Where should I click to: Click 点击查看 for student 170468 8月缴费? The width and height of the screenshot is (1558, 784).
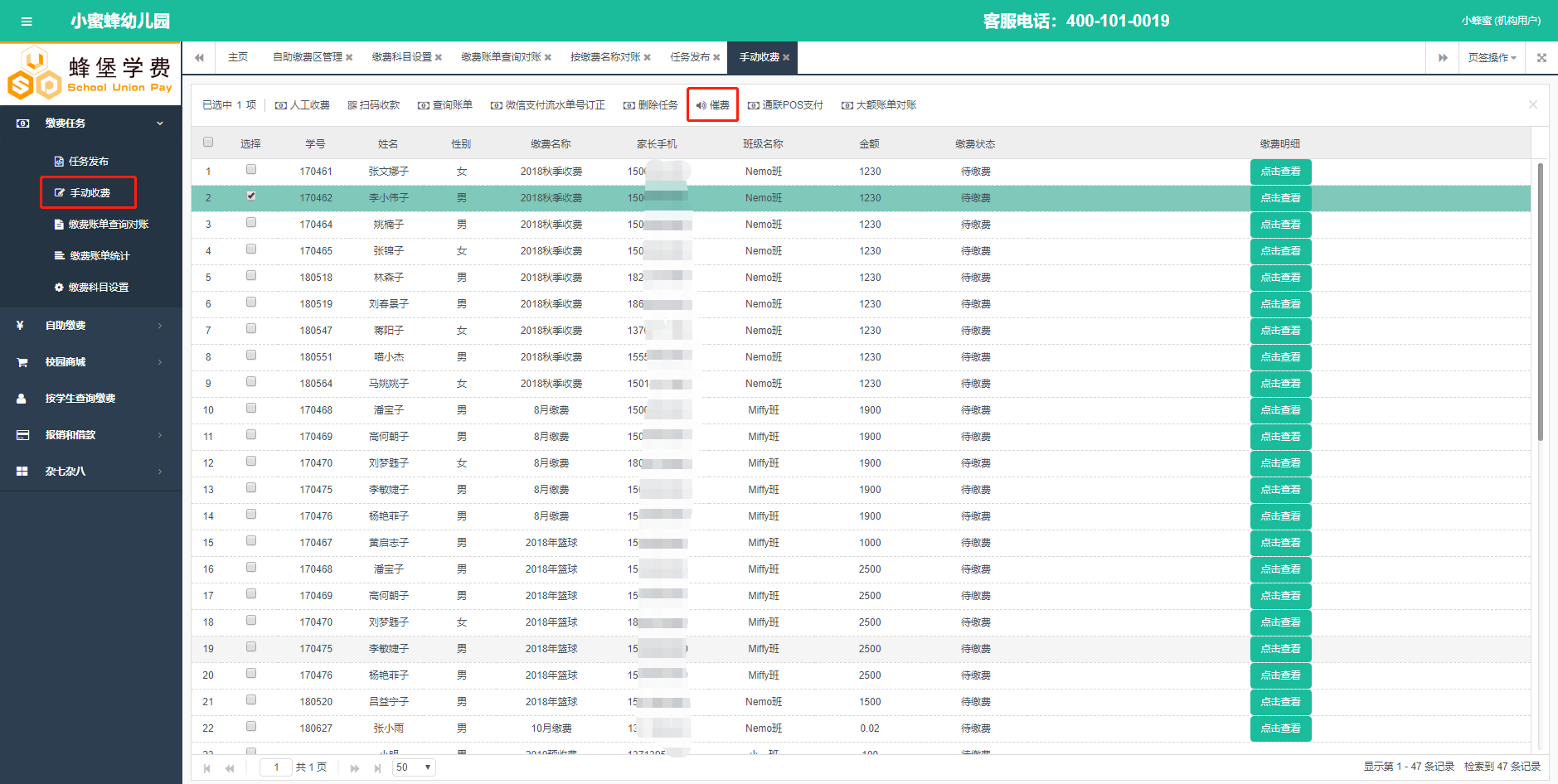point(1280,410)
